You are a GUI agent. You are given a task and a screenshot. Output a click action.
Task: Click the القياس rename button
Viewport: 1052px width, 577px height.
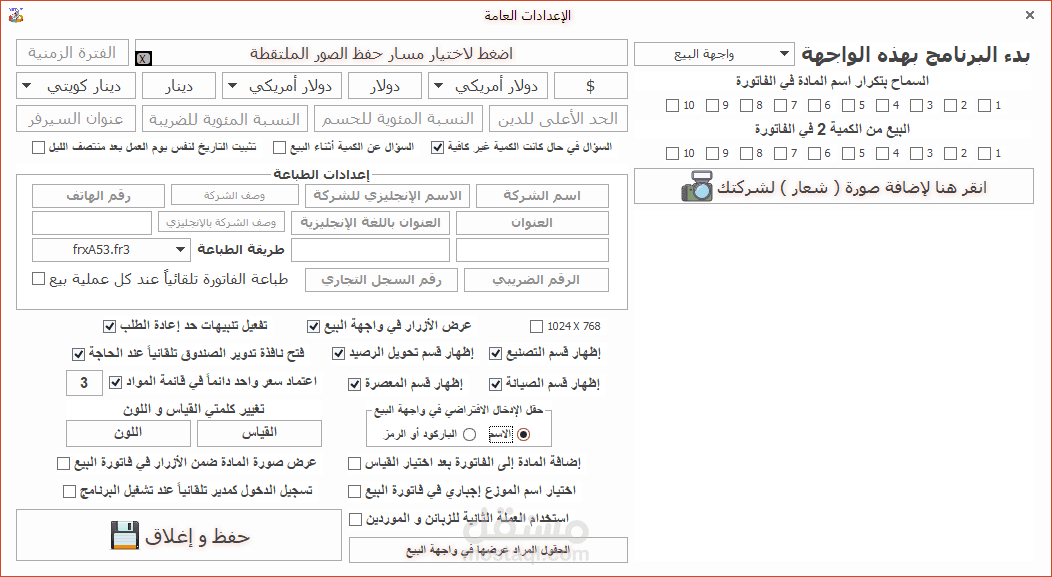(x=259, y=433)
